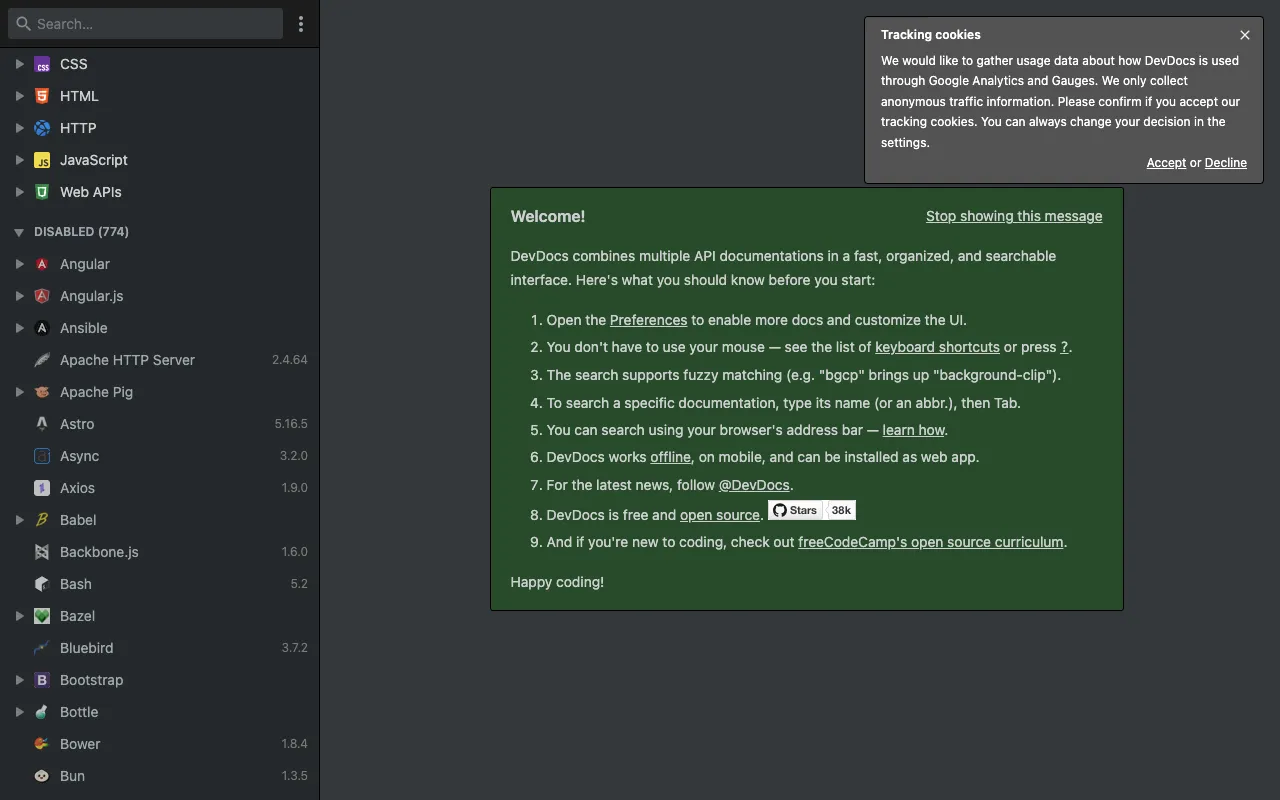
Task: Open the HTTP docs via its globe icon
Action: point(42,128)
